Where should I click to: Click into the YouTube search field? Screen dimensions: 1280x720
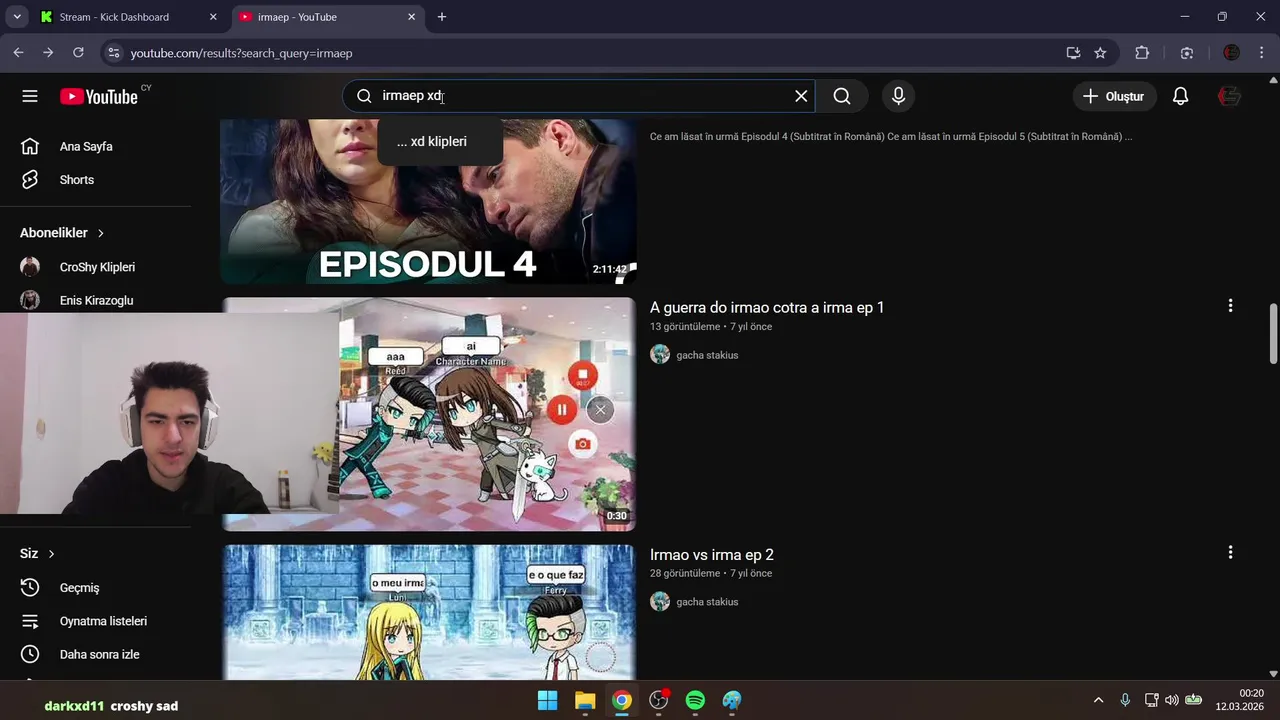click(x=580, y=96)
